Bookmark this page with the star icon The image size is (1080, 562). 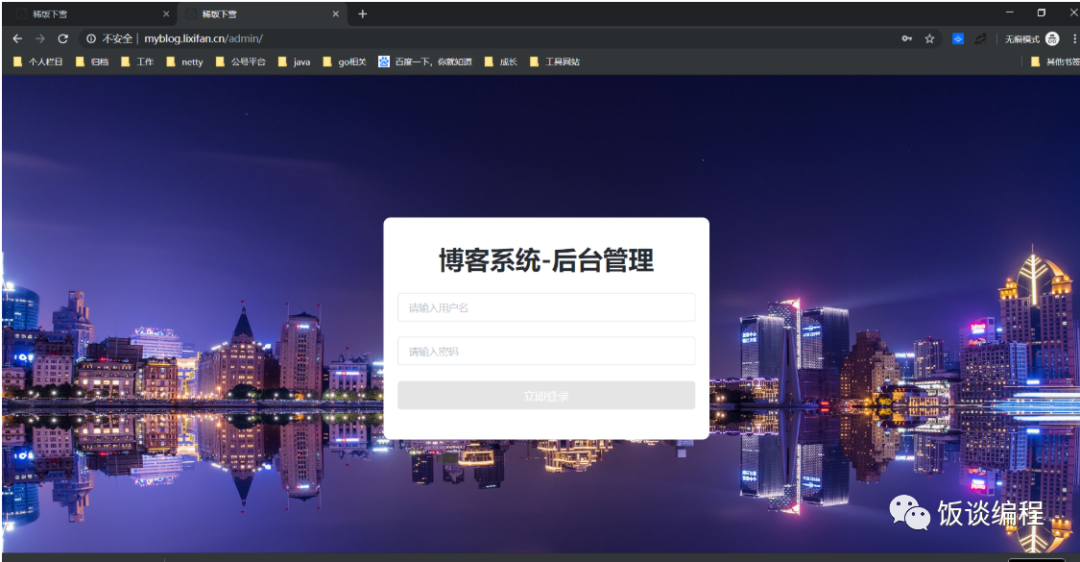click(x=929, y=39)
